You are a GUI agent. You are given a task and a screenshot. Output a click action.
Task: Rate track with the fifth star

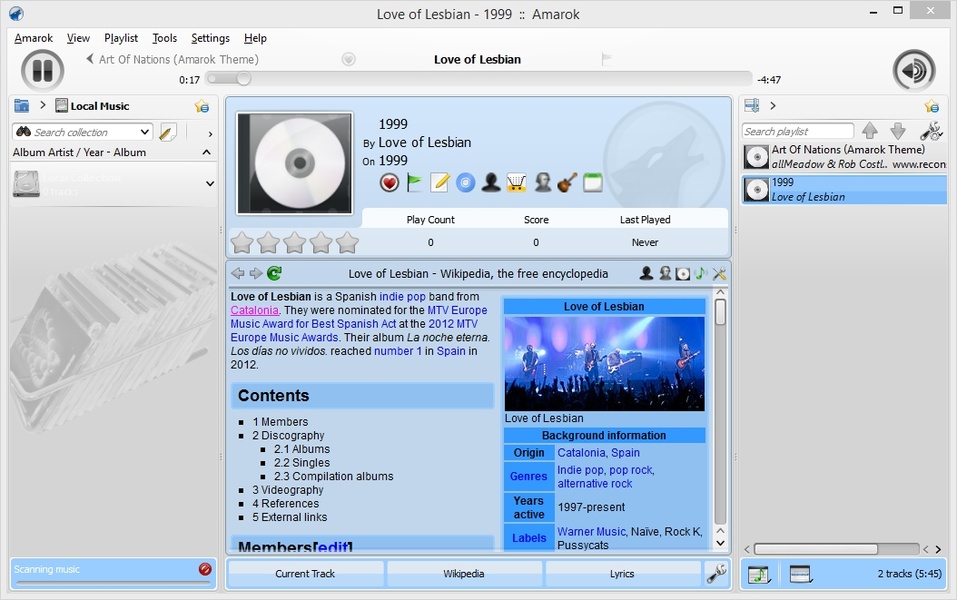click(347, 242)
